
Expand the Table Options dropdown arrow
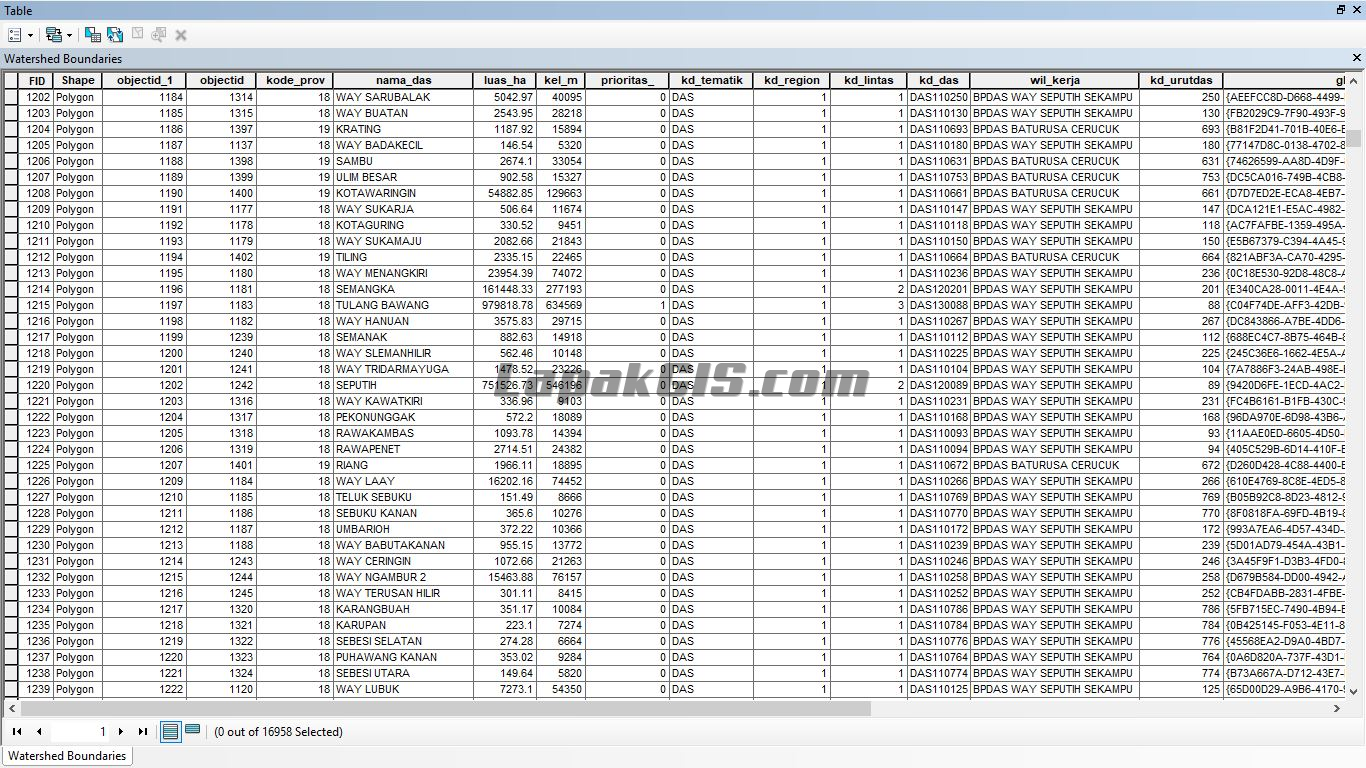(x=31, y=35)
